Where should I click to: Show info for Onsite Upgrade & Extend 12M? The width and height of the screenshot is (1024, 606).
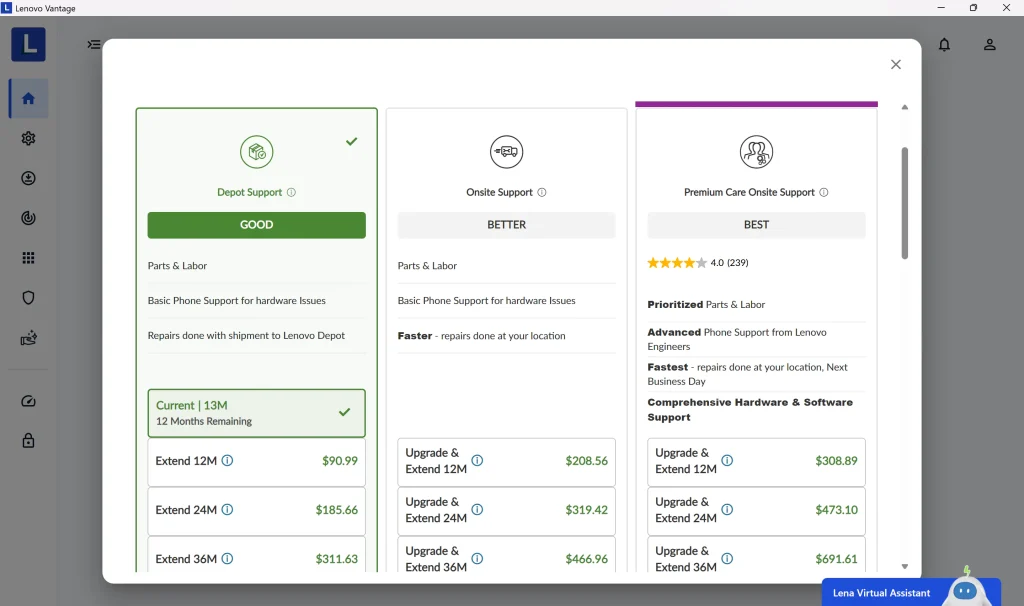coord(477,460)
